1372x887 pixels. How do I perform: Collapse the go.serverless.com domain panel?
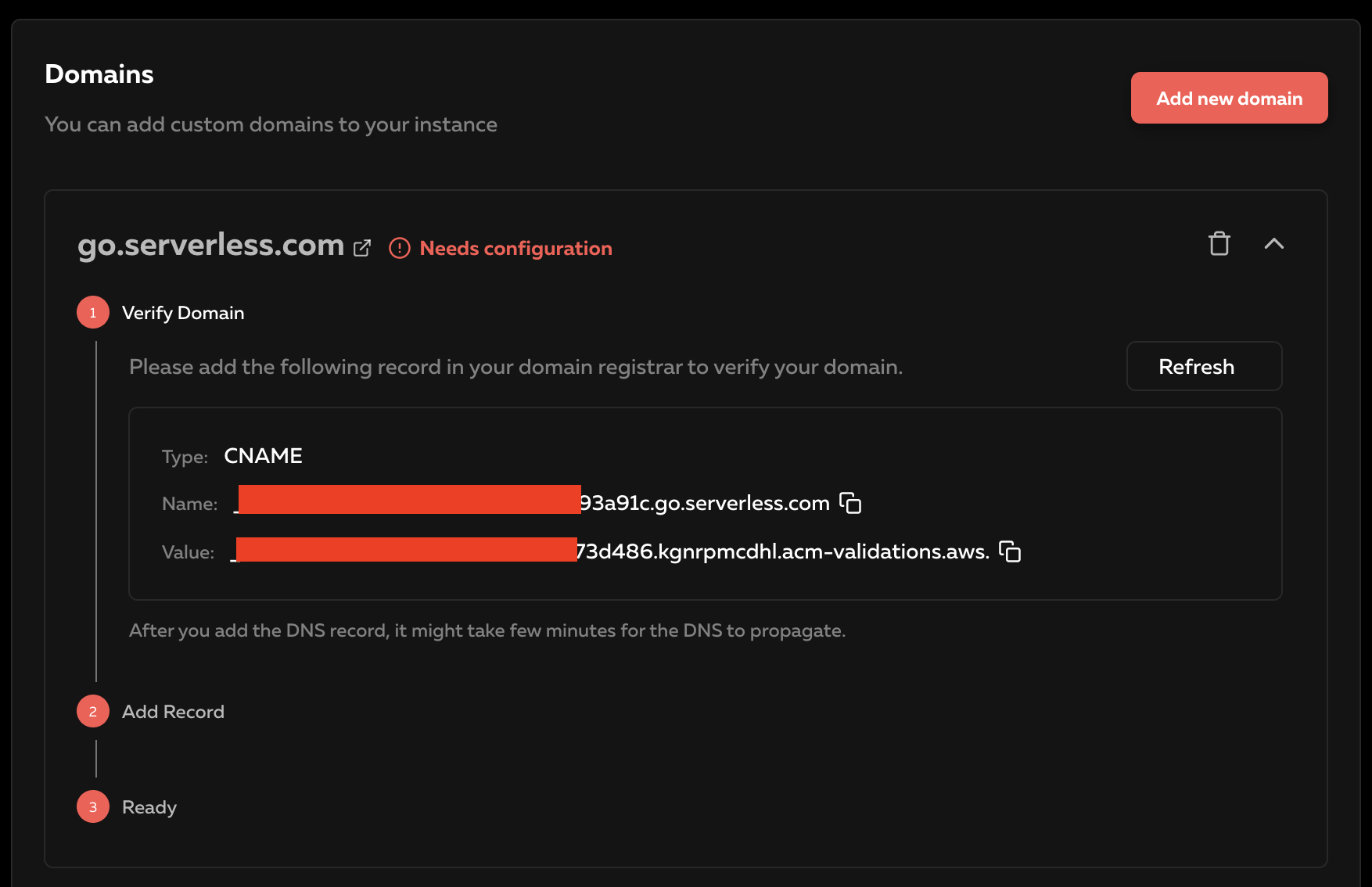click(1275, 244)
